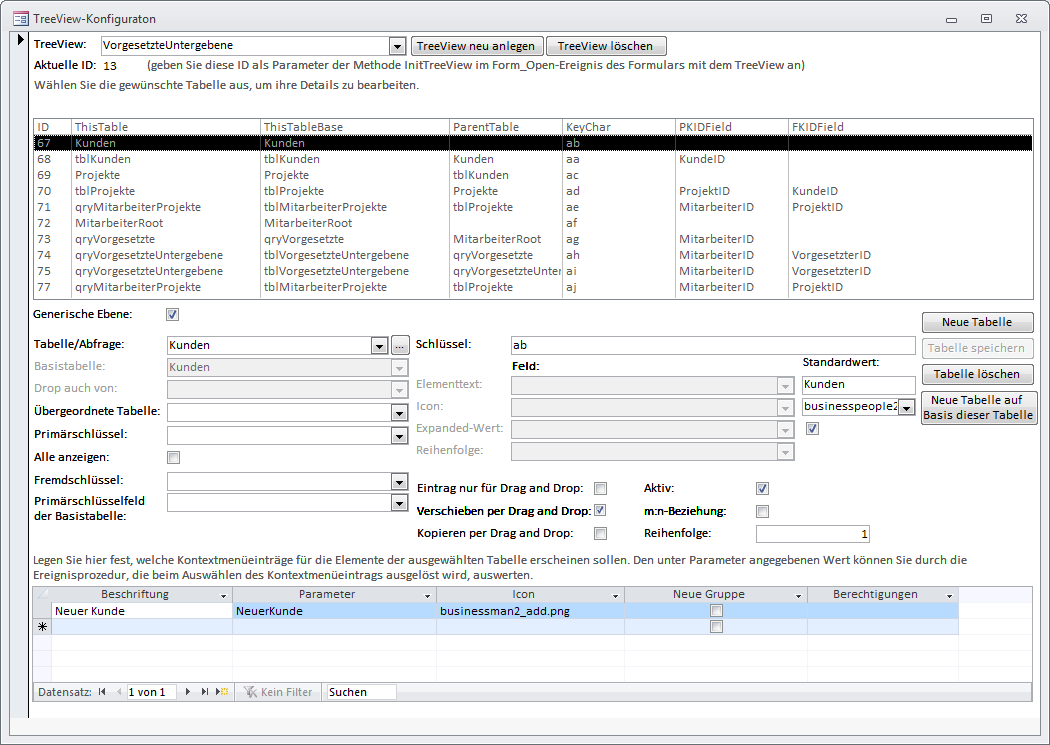Screen dimensions: 1050x745
Task: Click the TreeView neu anlegen button
Action: coord(477,46)
